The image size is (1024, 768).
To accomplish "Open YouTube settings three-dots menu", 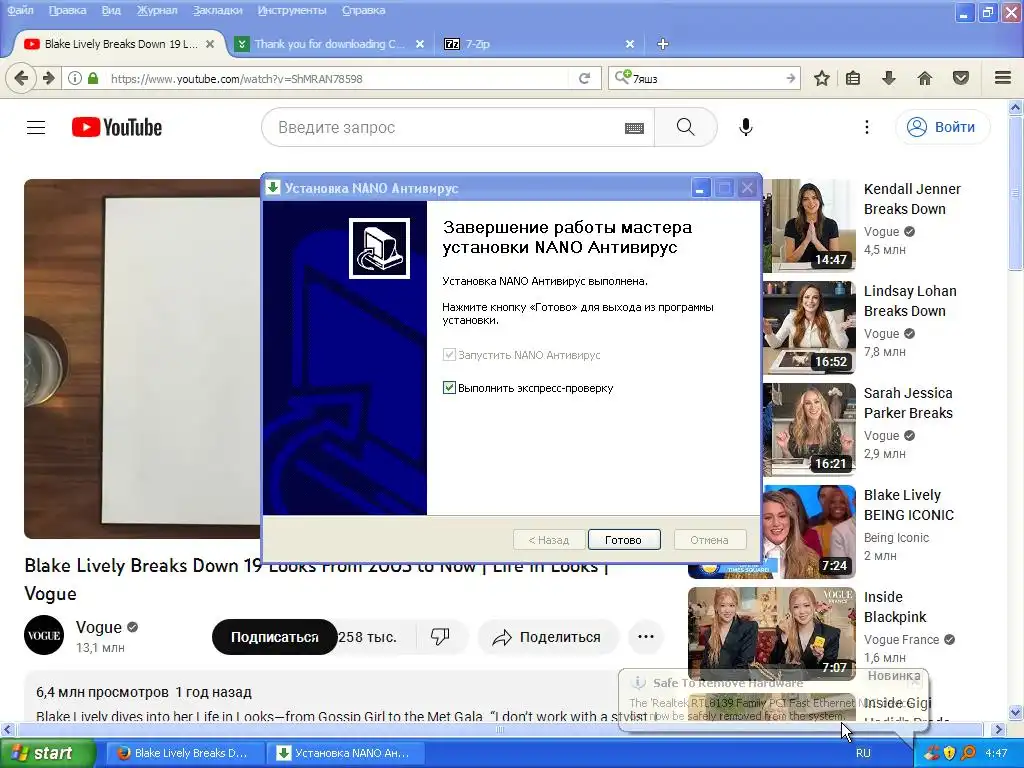I will (x=867, y=127).
